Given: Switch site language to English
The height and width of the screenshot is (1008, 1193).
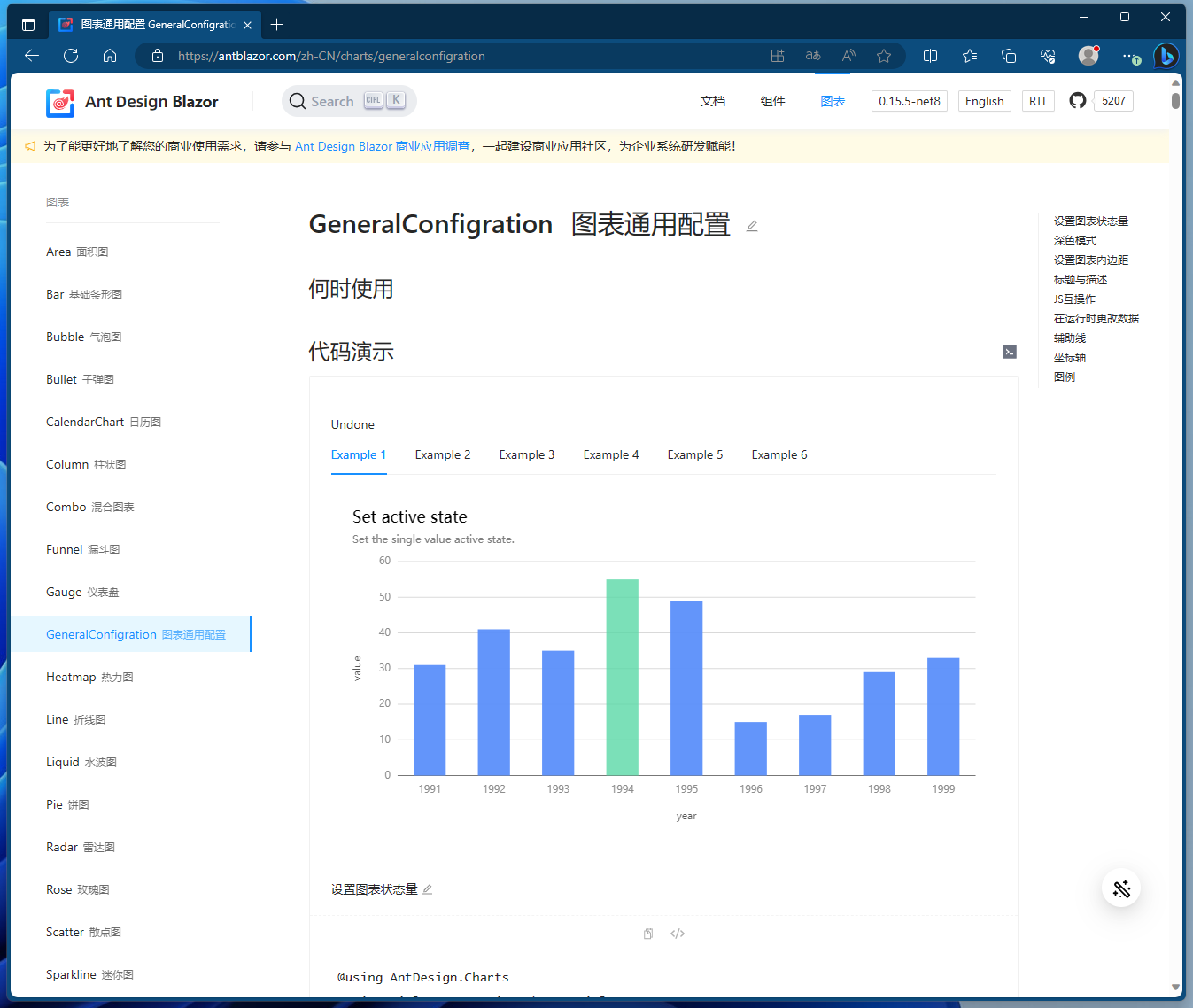Looking at the screenshot, I should [x=984, y=100].
